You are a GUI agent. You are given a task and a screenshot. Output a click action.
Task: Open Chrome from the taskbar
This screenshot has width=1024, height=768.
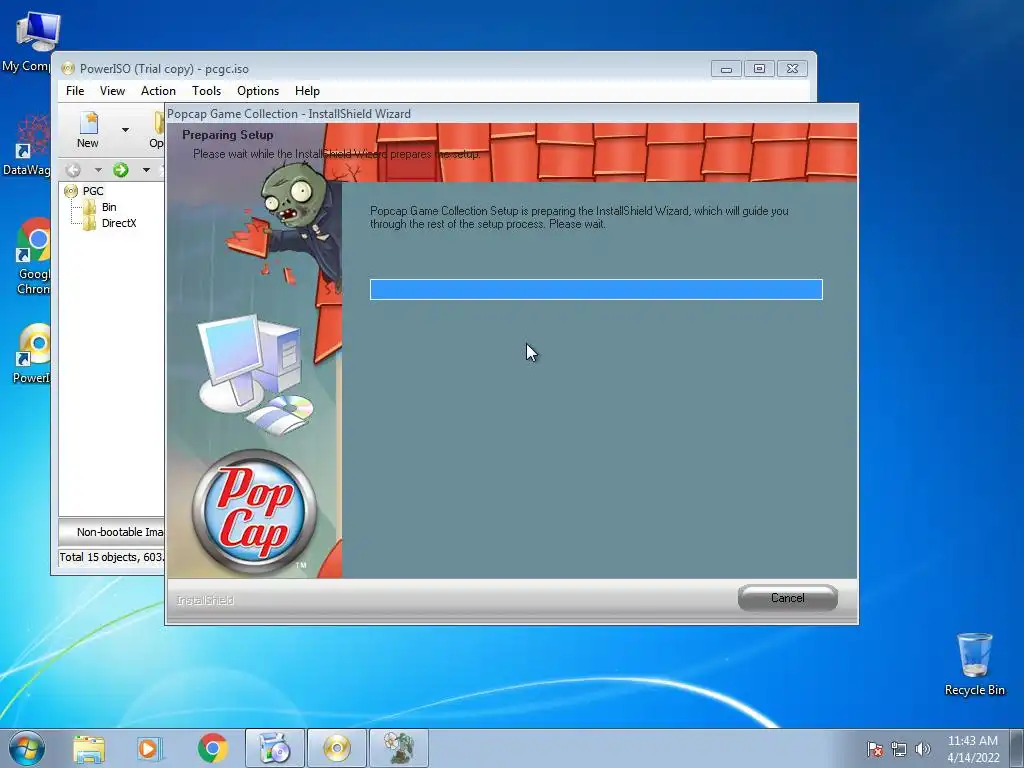click(212, 748)
